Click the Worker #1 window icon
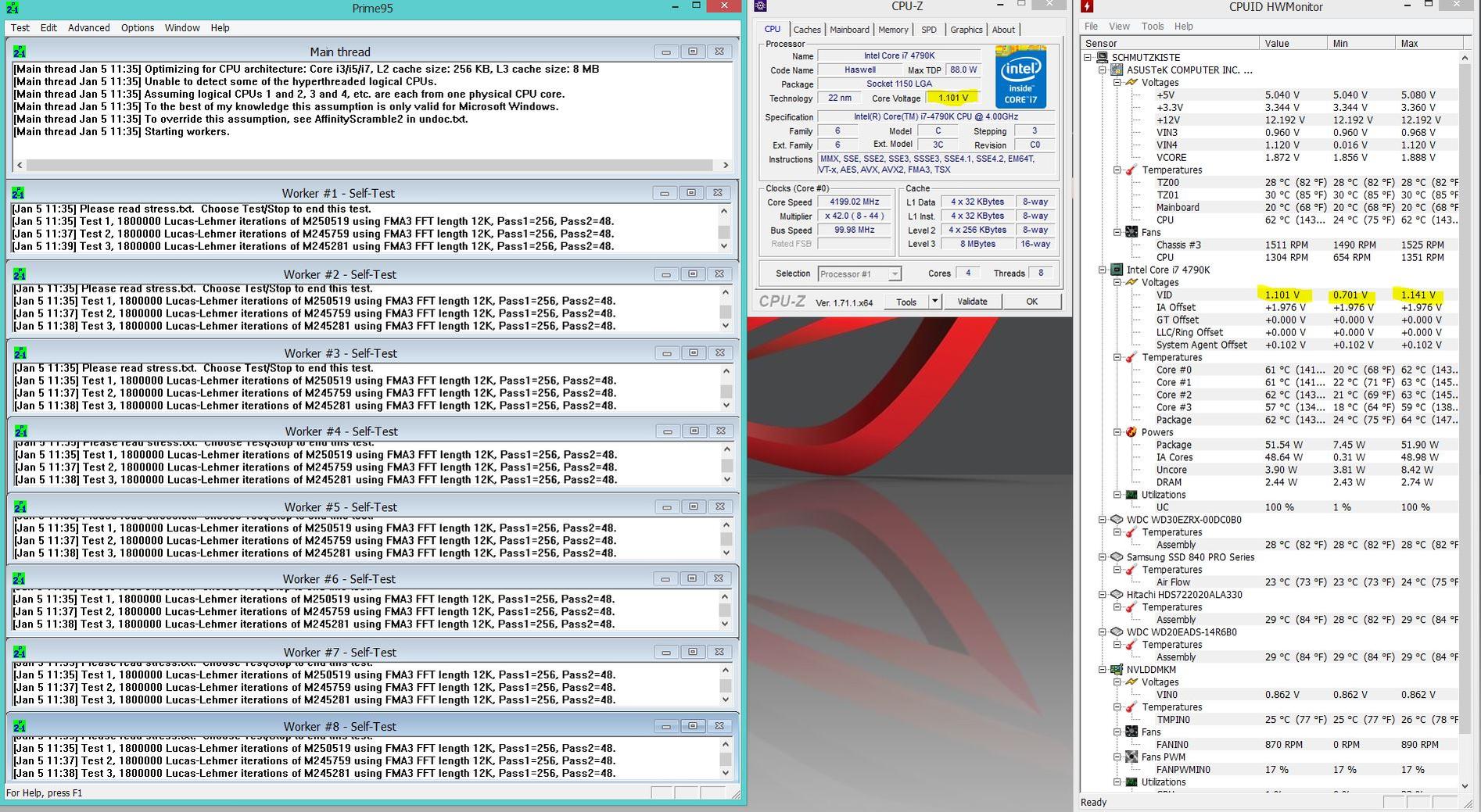The width and height of the screenshot is (1481, 812). point(18,193)
